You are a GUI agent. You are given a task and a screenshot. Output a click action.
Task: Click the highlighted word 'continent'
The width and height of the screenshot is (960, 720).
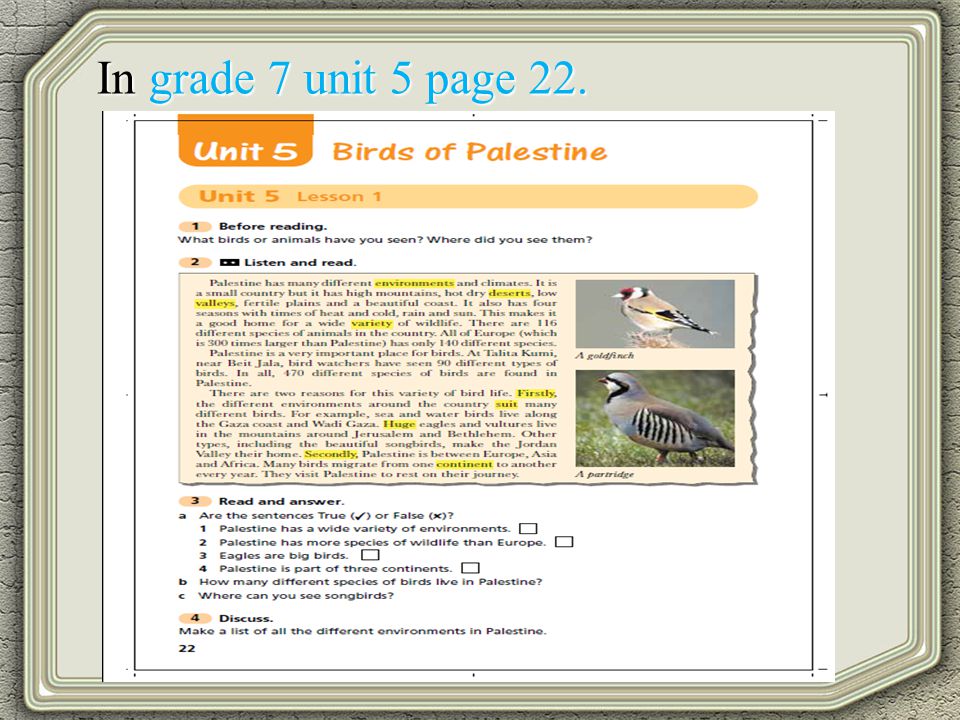click(x=464, y=464)
